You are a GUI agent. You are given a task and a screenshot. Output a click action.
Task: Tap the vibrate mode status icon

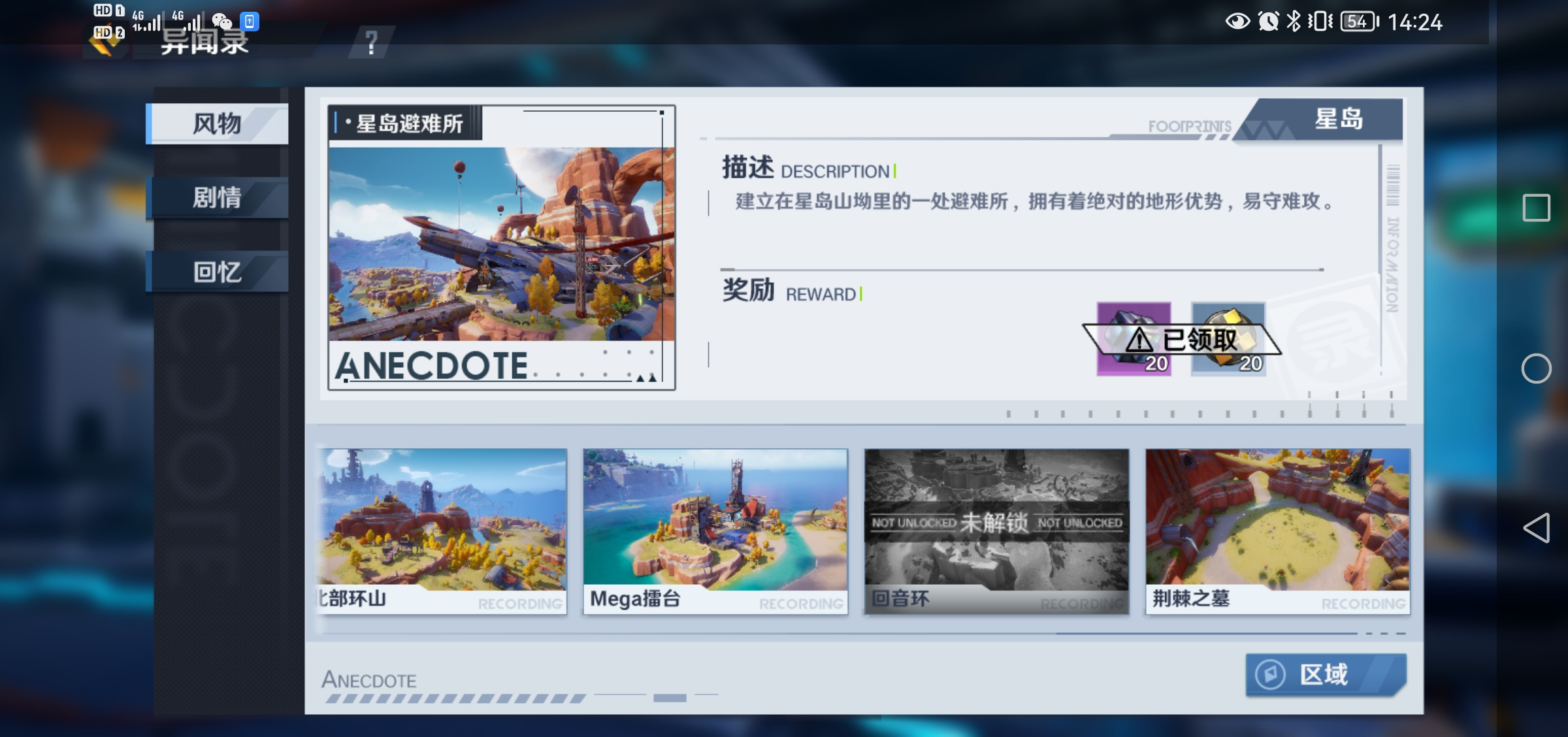(x=1320, y=22)
